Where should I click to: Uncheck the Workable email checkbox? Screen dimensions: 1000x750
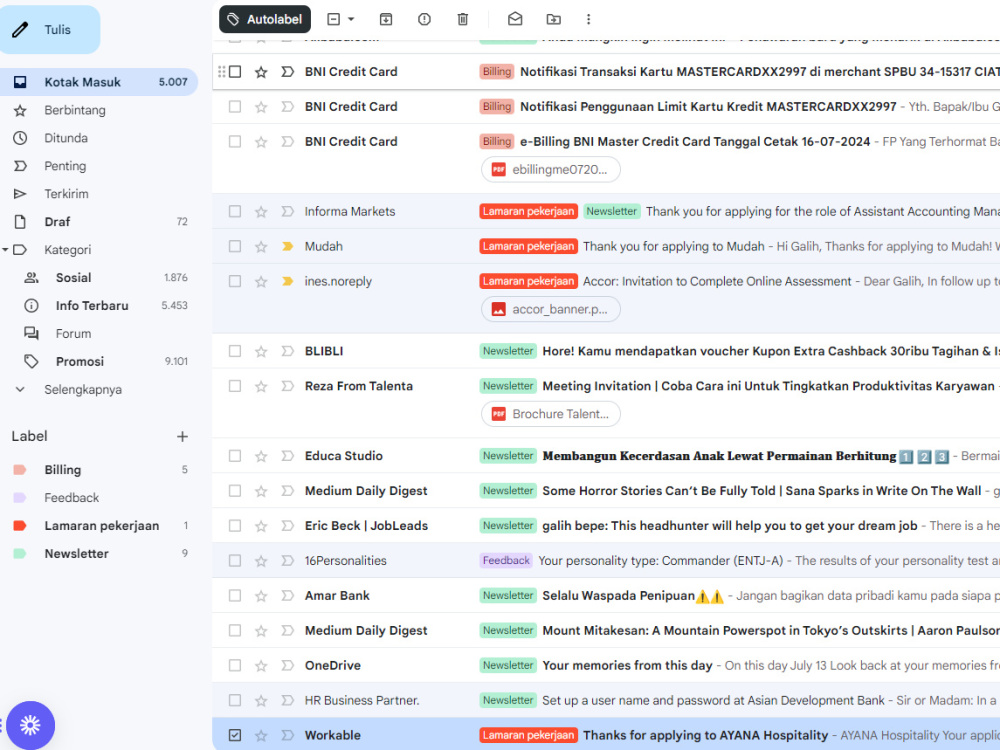pos(235,735)
